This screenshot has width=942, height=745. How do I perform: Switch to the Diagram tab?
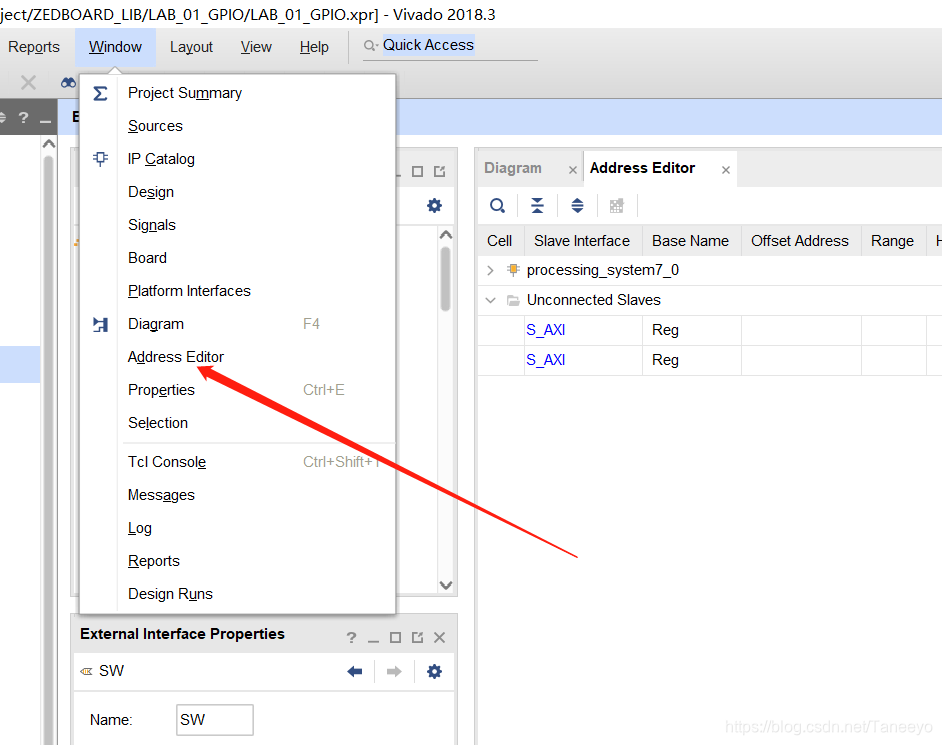512,168
